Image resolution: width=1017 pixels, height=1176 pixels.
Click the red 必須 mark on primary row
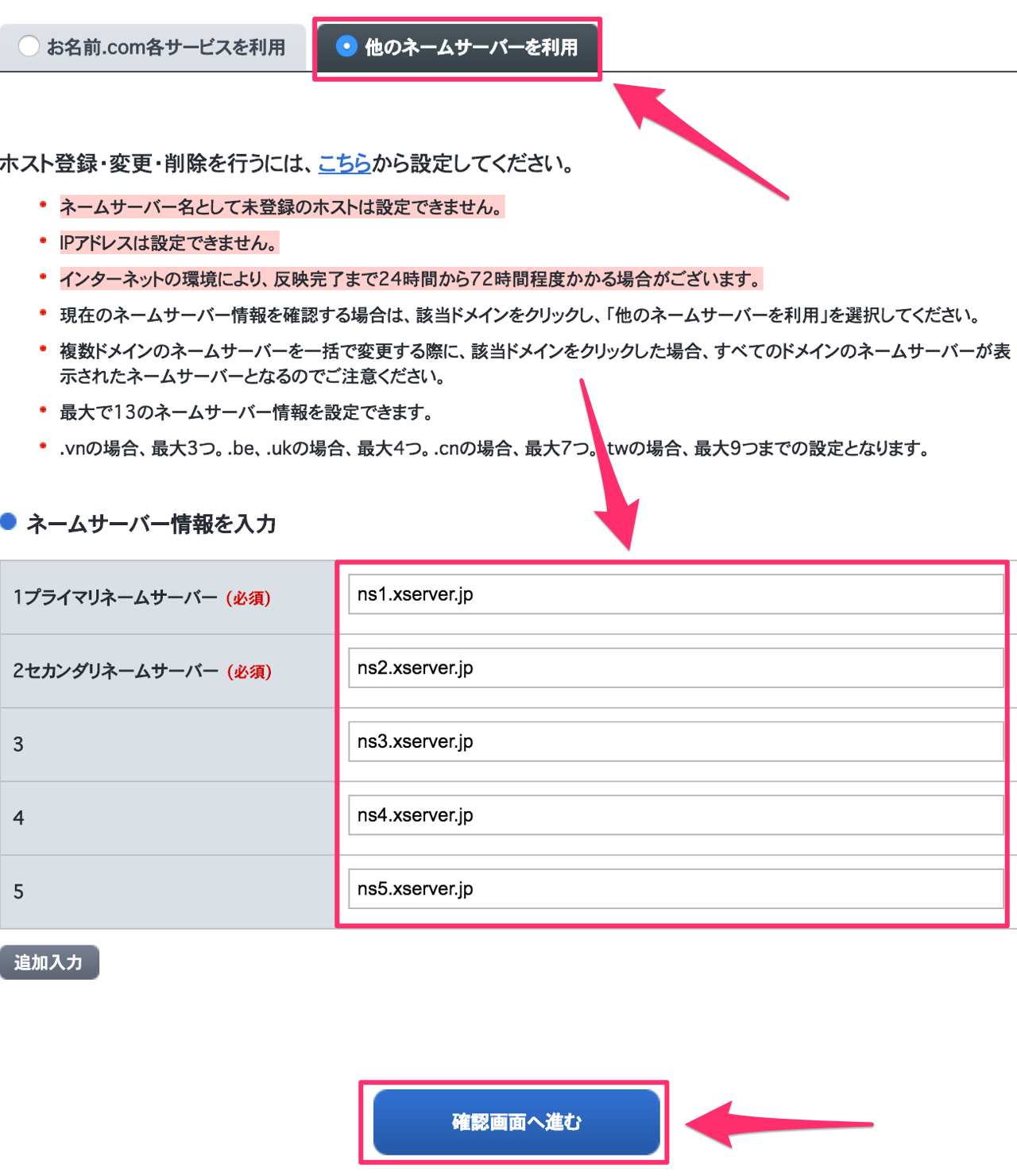(249, 598)
